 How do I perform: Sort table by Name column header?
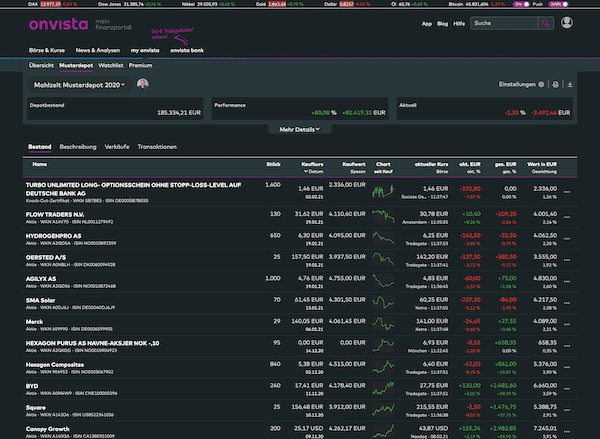[x=39, y=165]
